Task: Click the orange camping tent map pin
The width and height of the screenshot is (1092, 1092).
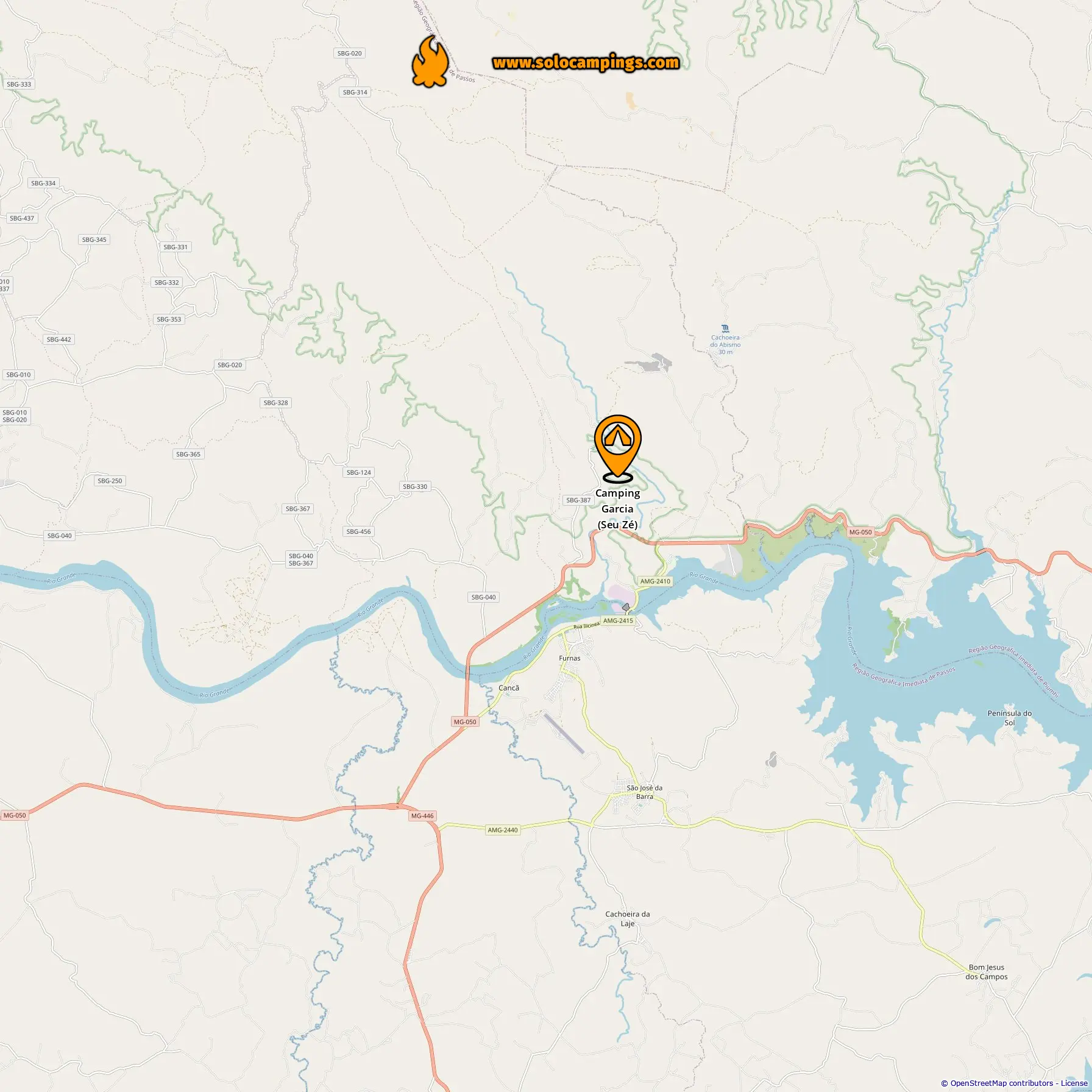Action: click(617, 448)
